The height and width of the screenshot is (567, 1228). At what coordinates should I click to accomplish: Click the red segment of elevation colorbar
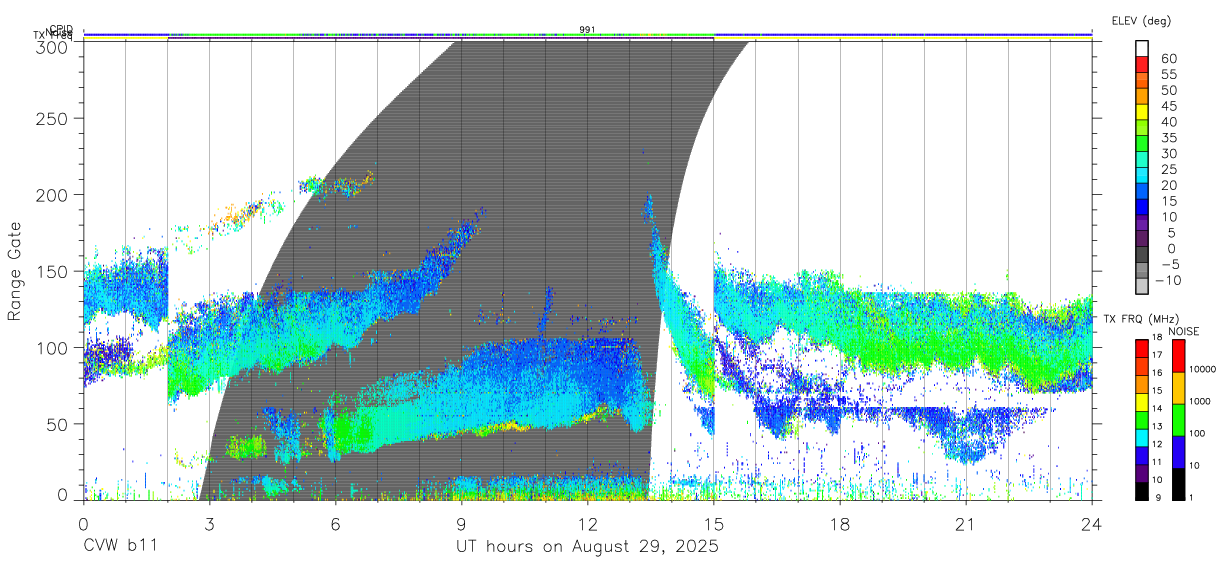1142,64
